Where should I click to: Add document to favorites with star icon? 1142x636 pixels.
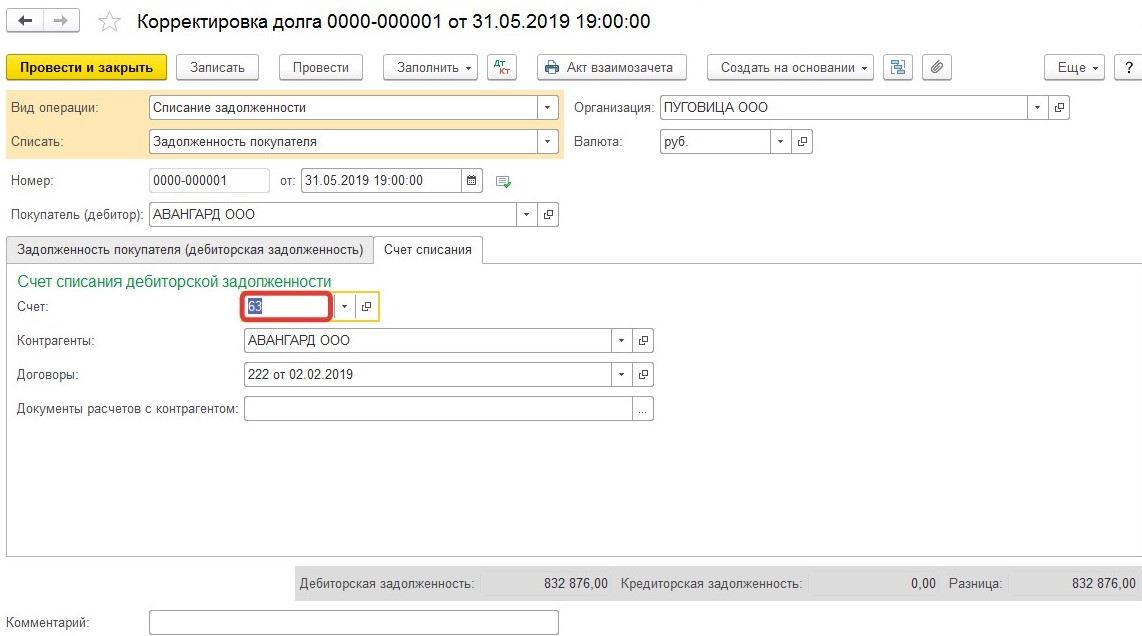(x=111, y=22)
